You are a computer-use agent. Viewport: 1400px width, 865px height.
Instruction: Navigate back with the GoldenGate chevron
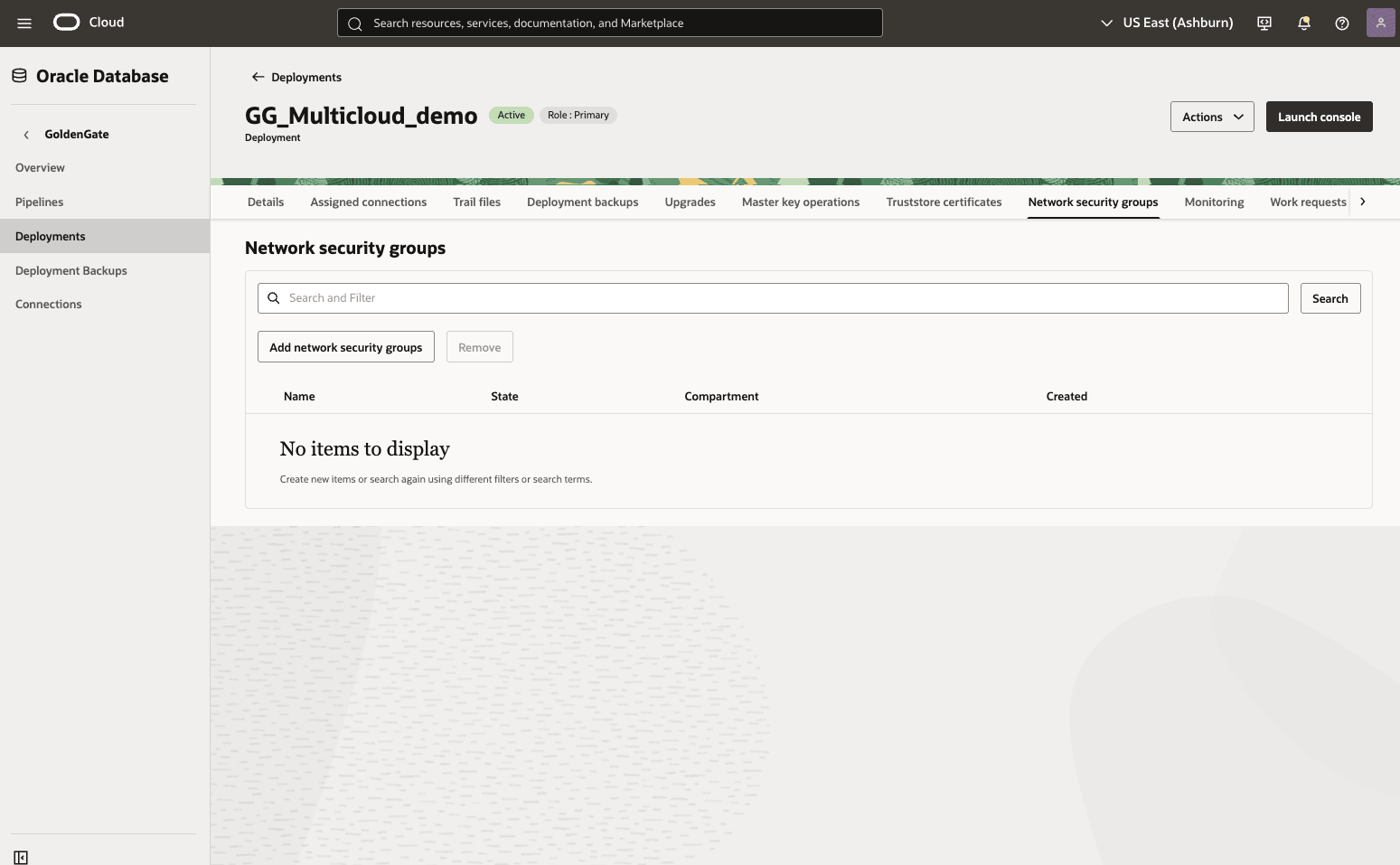(x=25, y=134)
